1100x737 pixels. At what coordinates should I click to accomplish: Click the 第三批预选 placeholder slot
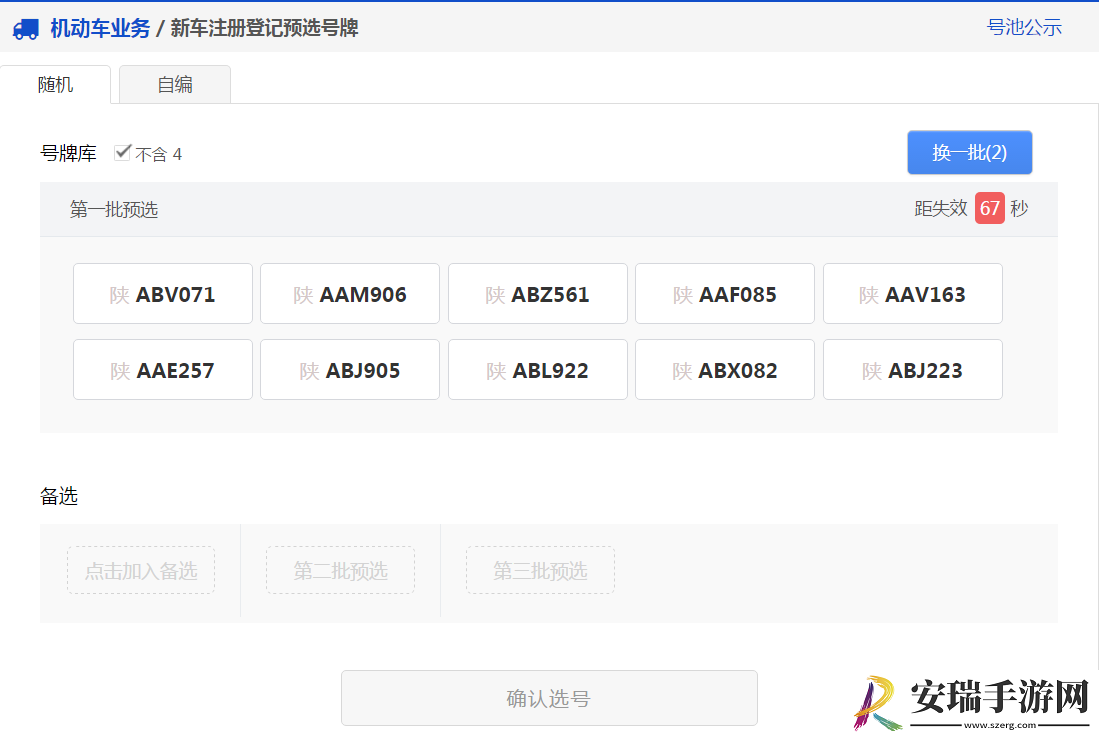click(540, 571)
